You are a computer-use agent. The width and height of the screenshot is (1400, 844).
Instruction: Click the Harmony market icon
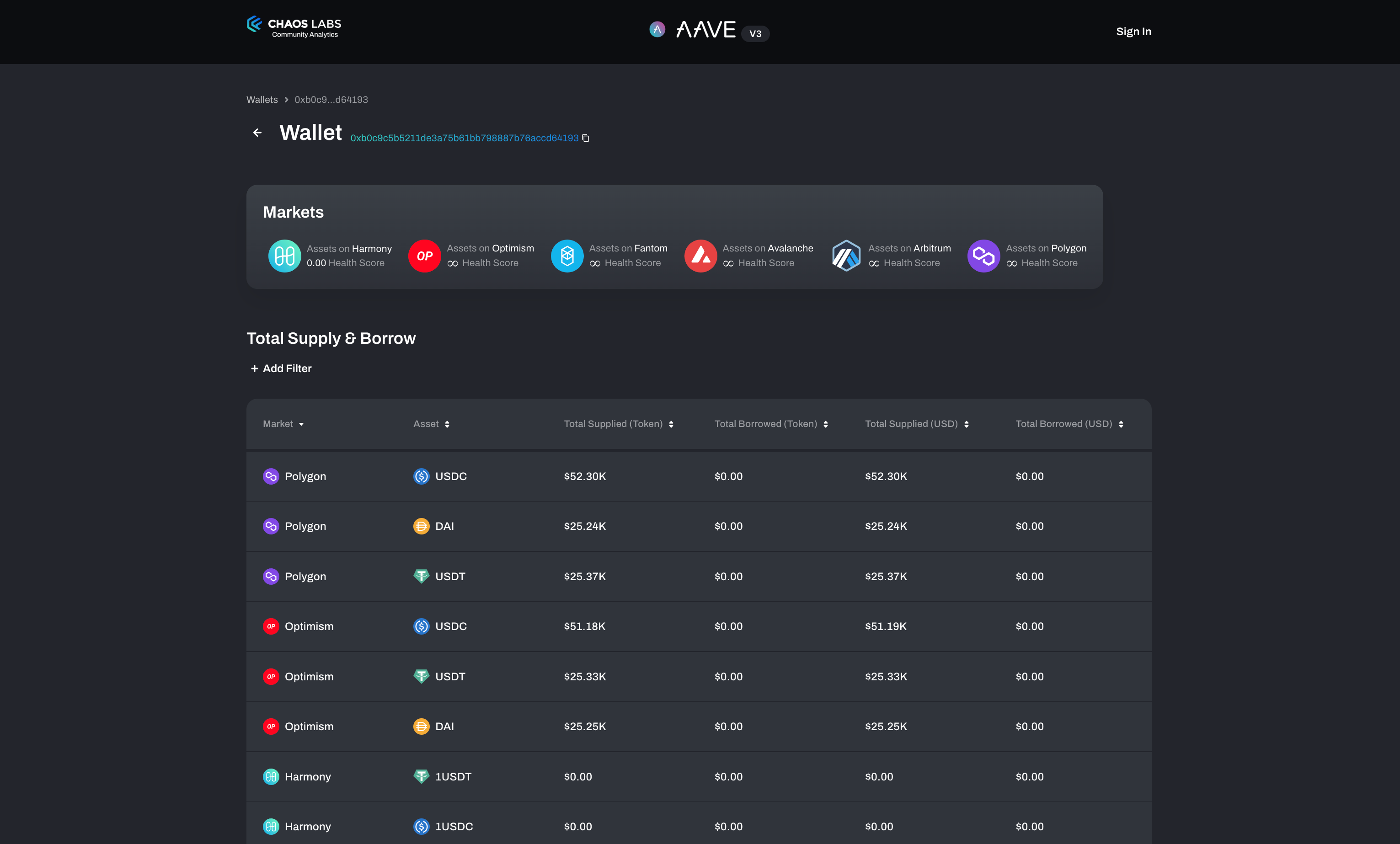click(x=284, y=256)
